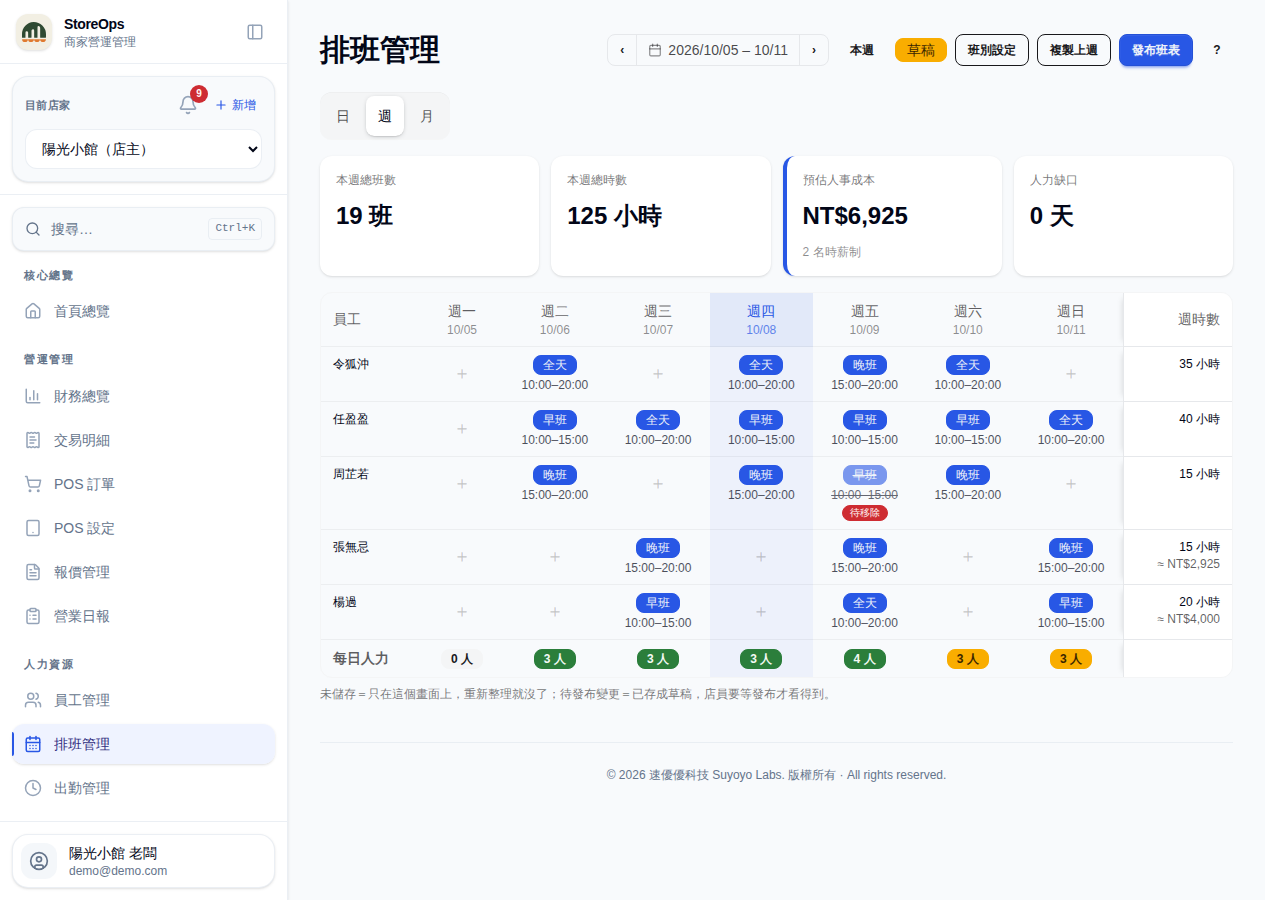The width and height of the screenshot is (1280, 900).
Task: Open 財務總覽 chart icon
Action: coord(33,396)
